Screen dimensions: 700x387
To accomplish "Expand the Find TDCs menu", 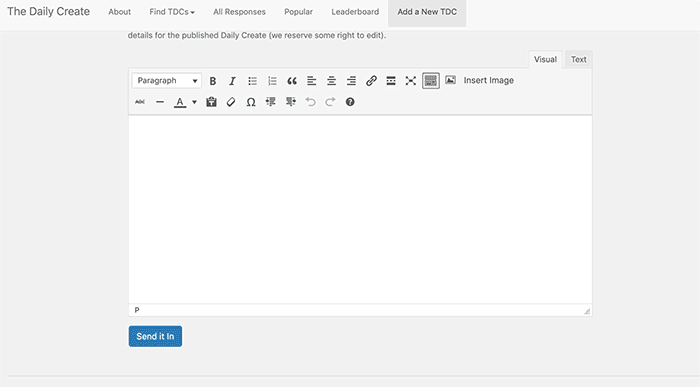I will point(172,12).
